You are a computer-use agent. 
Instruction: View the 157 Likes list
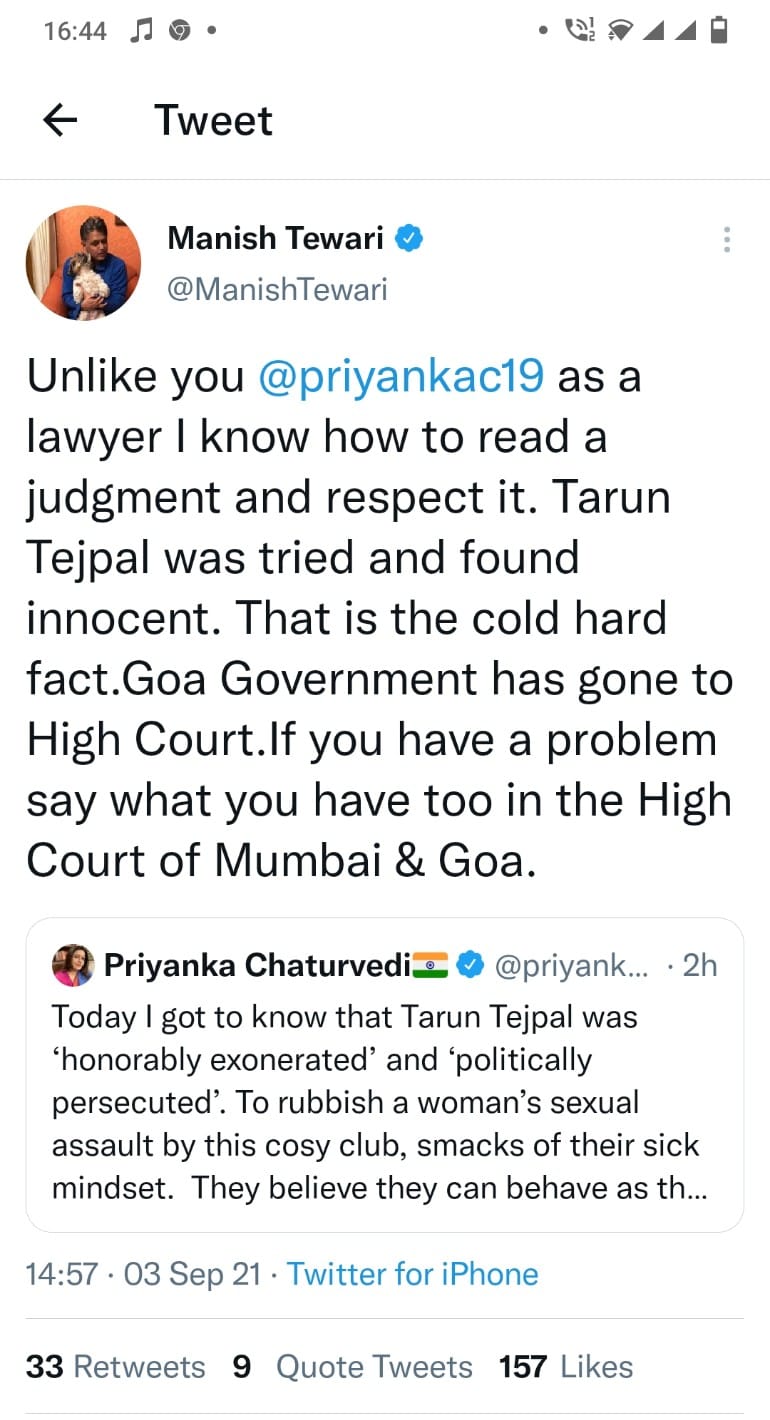pyautogui.click(x=566, y=1366)
